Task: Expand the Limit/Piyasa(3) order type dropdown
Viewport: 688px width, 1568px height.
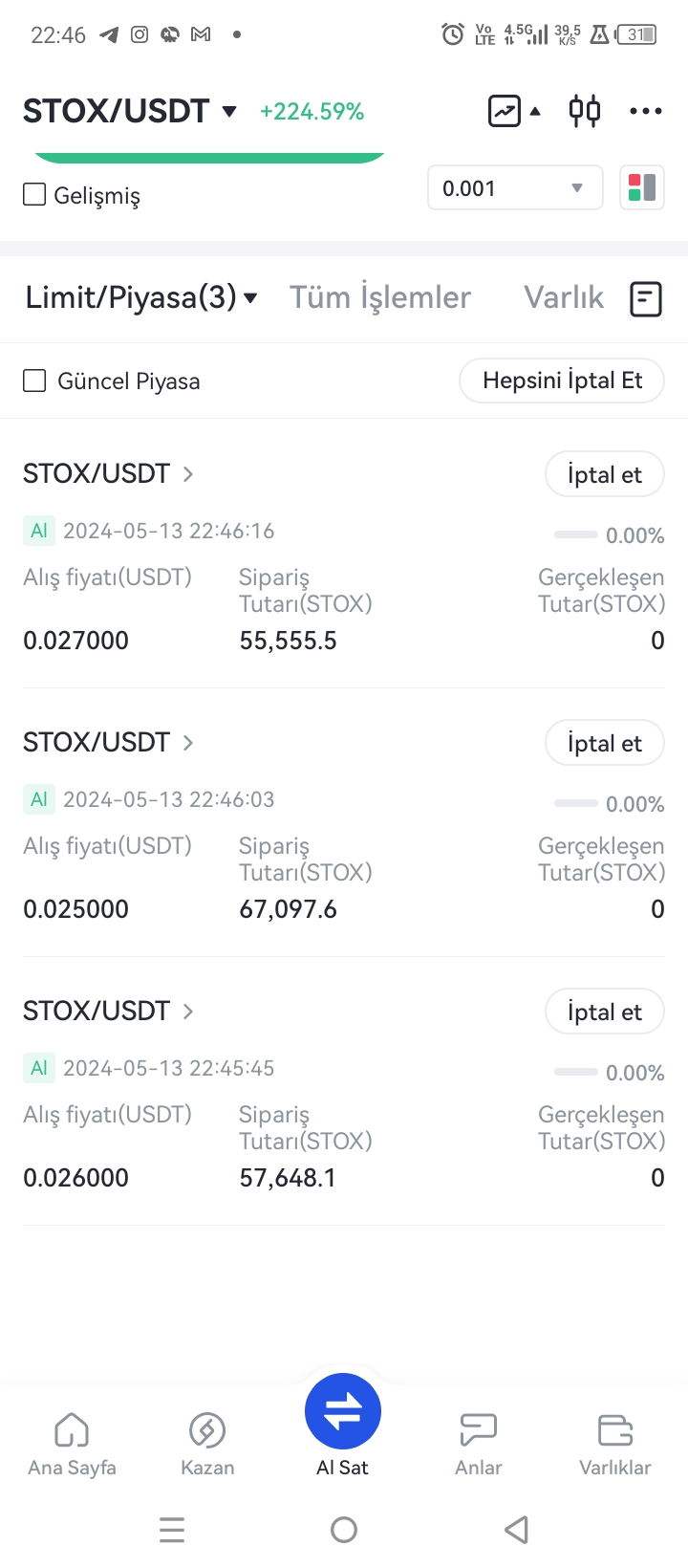Action: [x=141, y=297]
